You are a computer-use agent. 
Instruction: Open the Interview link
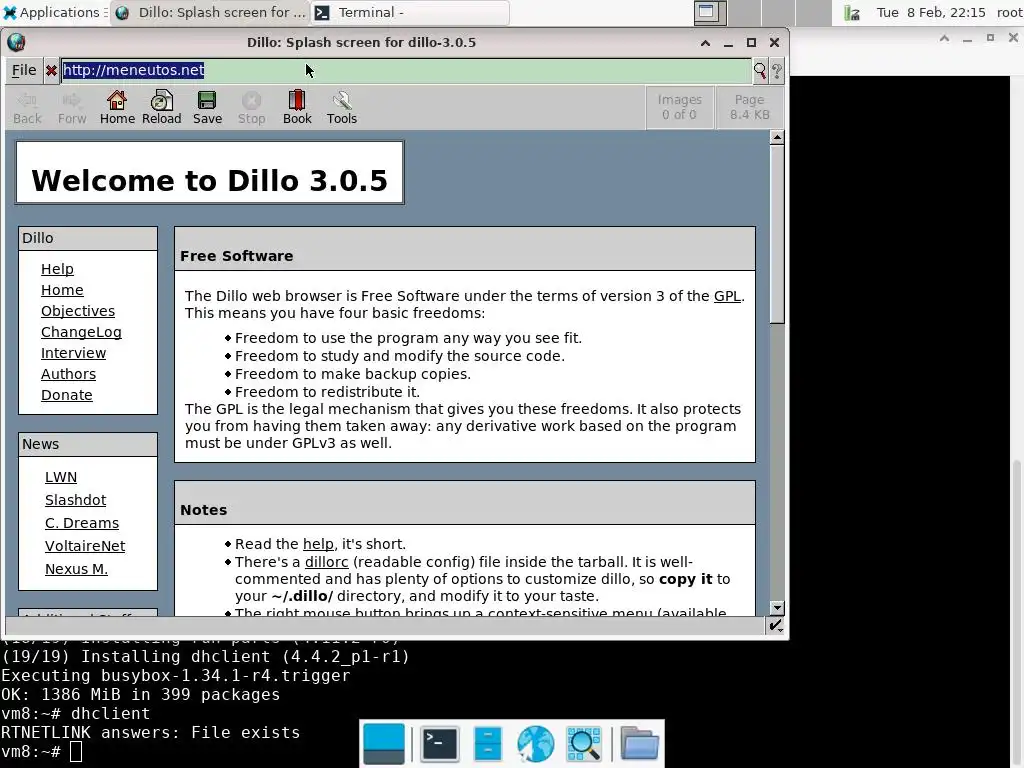coord(73,353)
